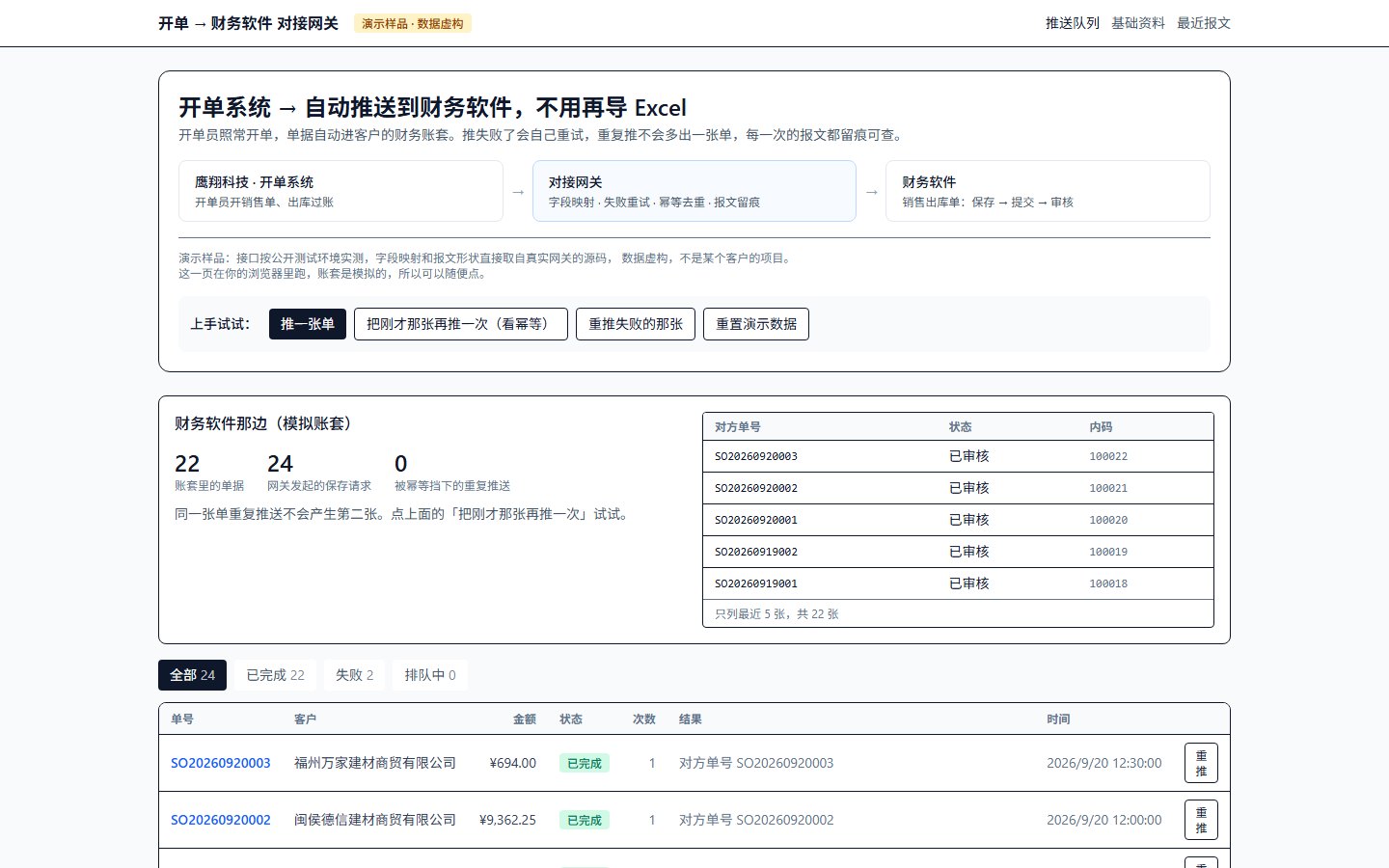Click the 财务软件 flow card
This screenshot has width=1389, height=868.
(x=1048, y=191)
